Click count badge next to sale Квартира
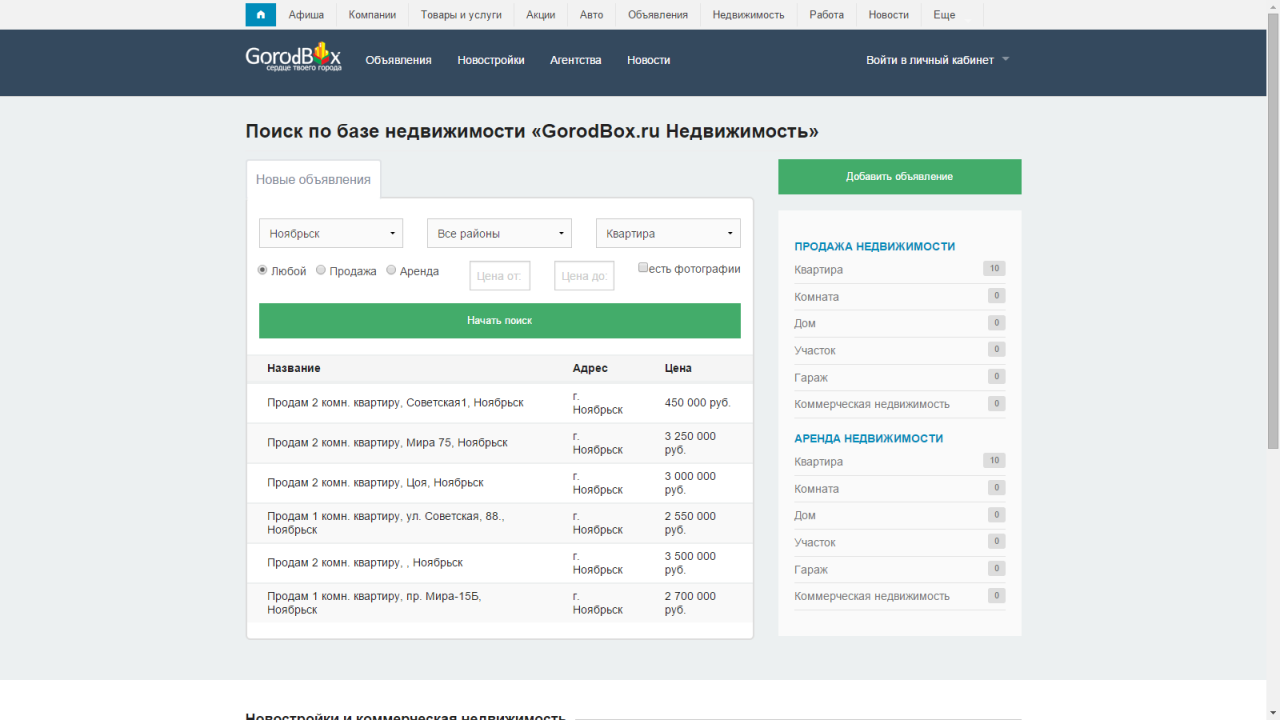Viewport: 1280px width, 720px height. tap(994, 269)
